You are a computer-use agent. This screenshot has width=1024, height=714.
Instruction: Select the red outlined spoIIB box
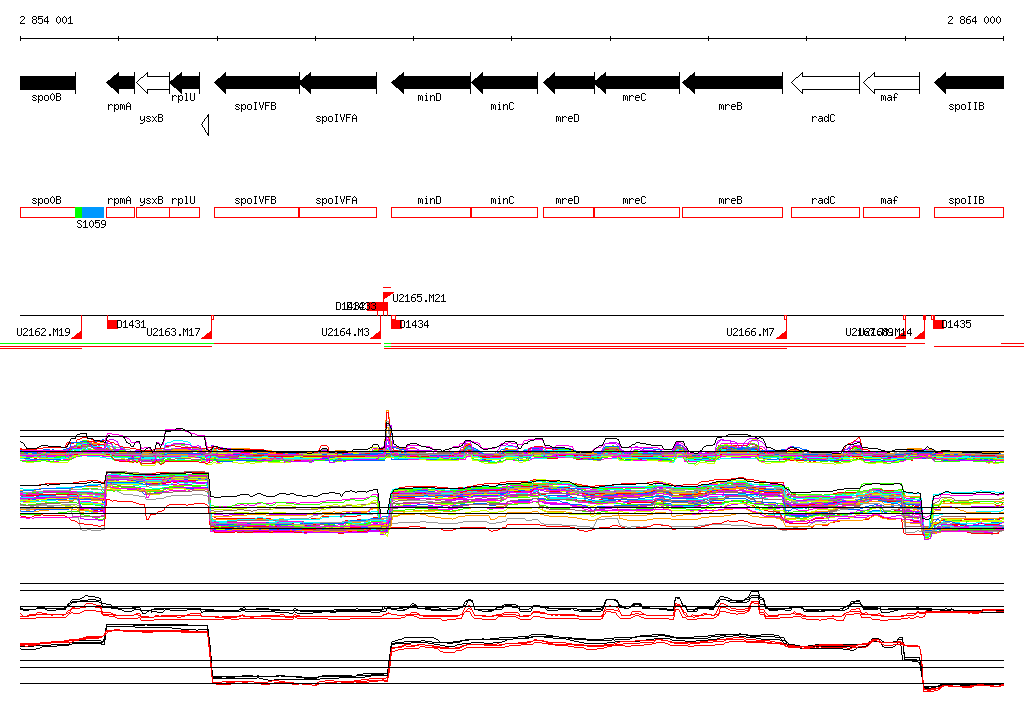click(969, 212)
